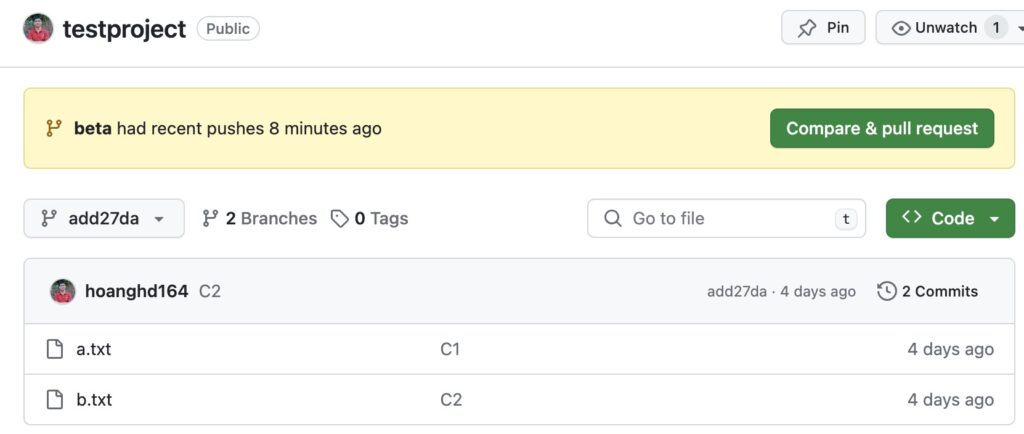Focus the Go to file search field
Viewport: 1024px width, 434px height.
click(x=726, y=219)
